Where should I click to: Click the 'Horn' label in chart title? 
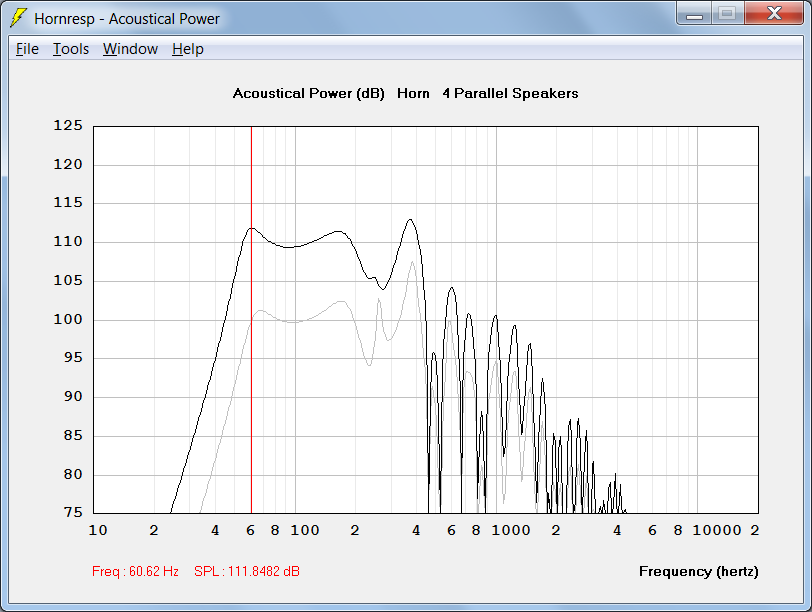point(413,93)
